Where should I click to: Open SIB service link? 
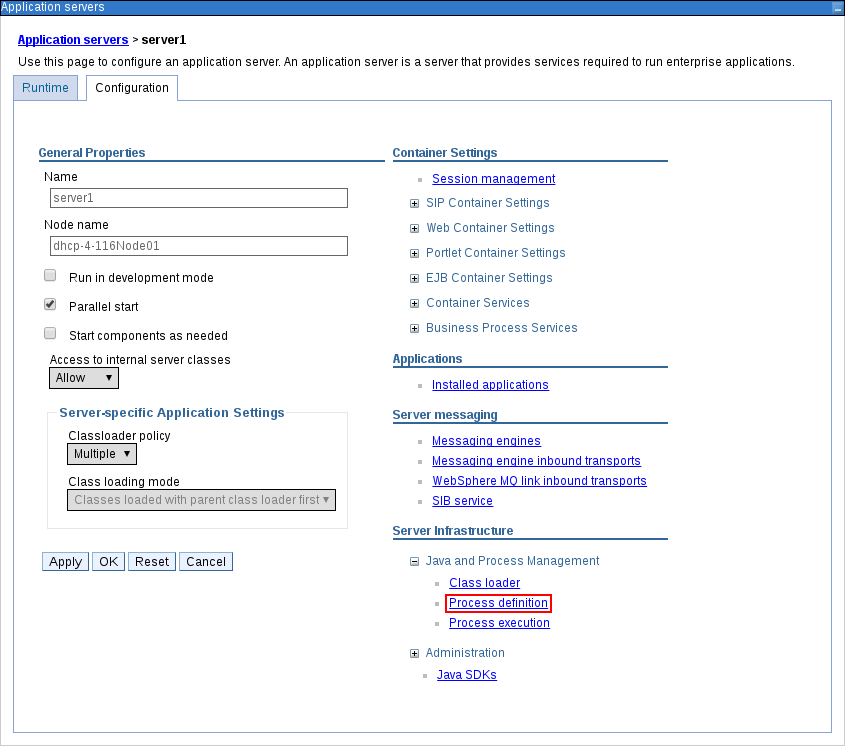coord(462,501)
